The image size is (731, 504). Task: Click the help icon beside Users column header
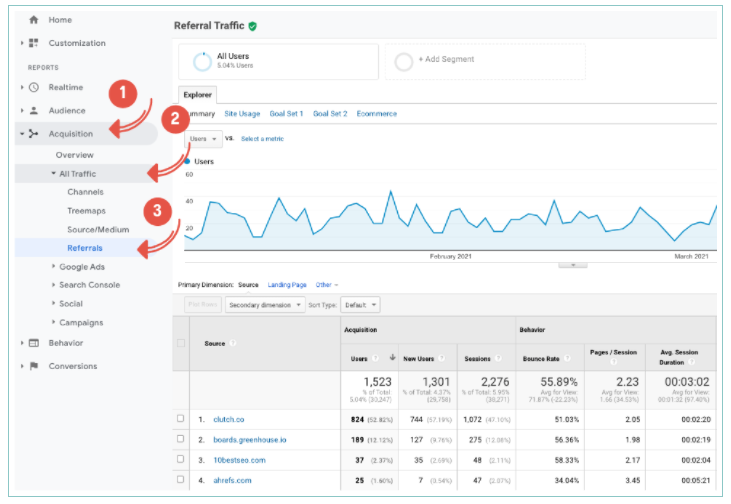pyautogui.click(x=375, y=358)
